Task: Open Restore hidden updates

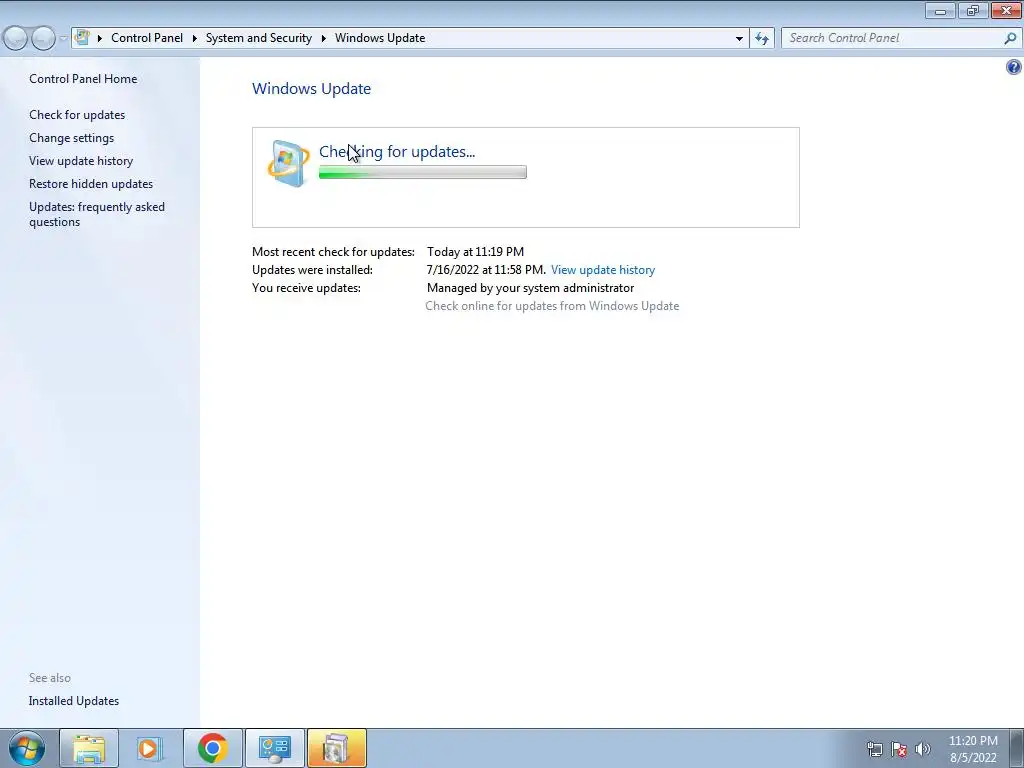Action: point(91,184)
